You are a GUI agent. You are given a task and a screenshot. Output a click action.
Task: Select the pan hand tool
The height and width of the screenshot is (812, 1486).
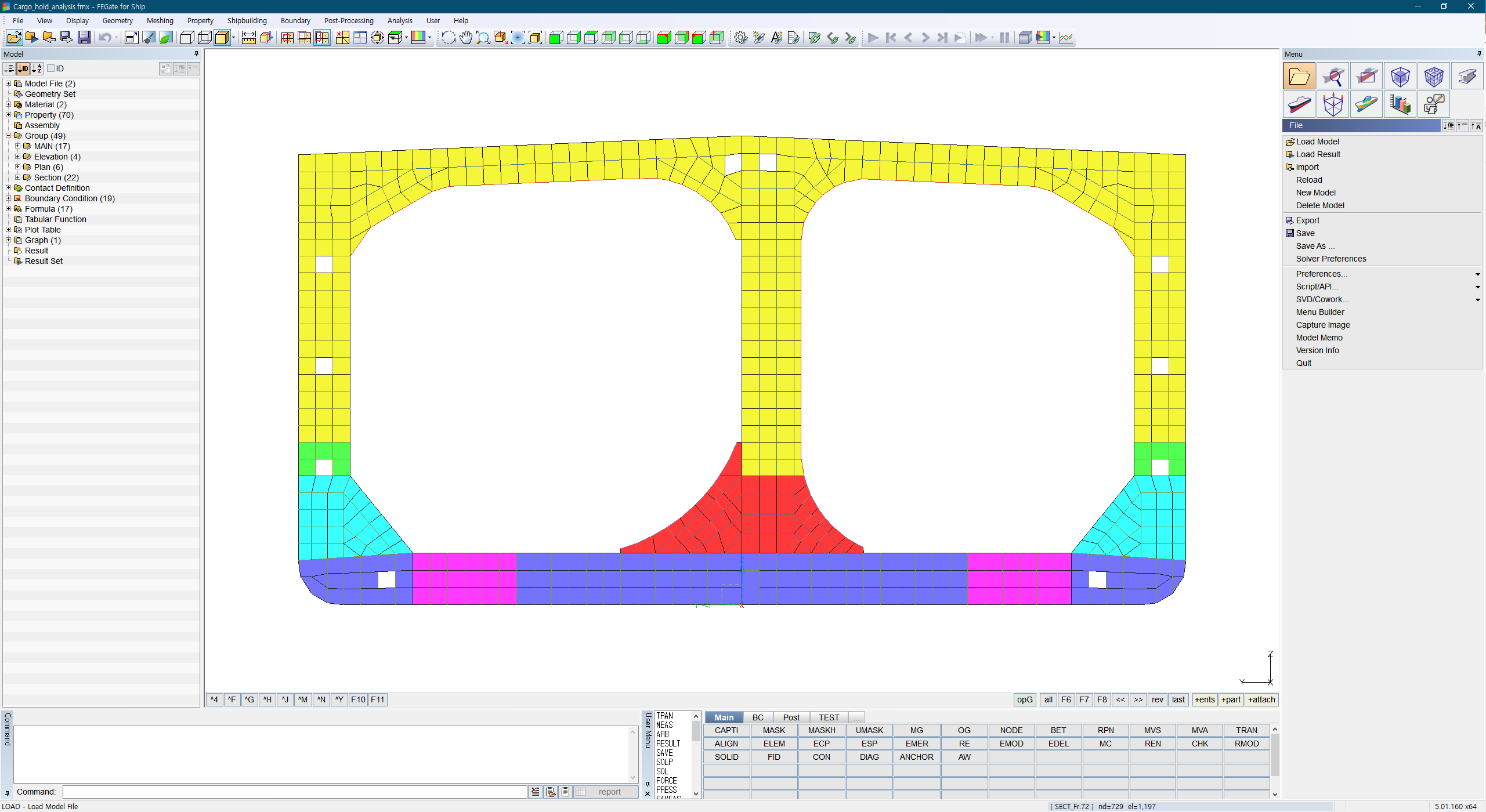coord(465,38)
